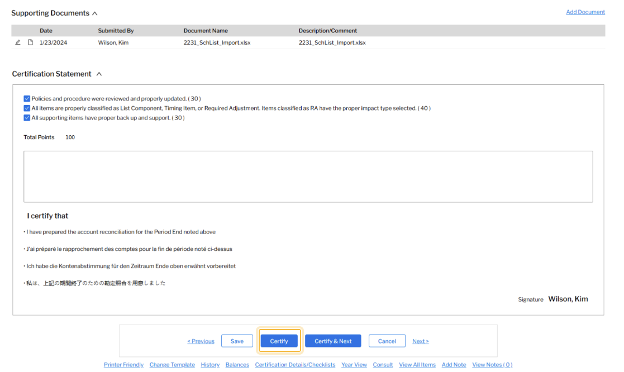Collapse the Certification Statement section chevron
Screen dimensions: 624x372
tap(99, 74)
